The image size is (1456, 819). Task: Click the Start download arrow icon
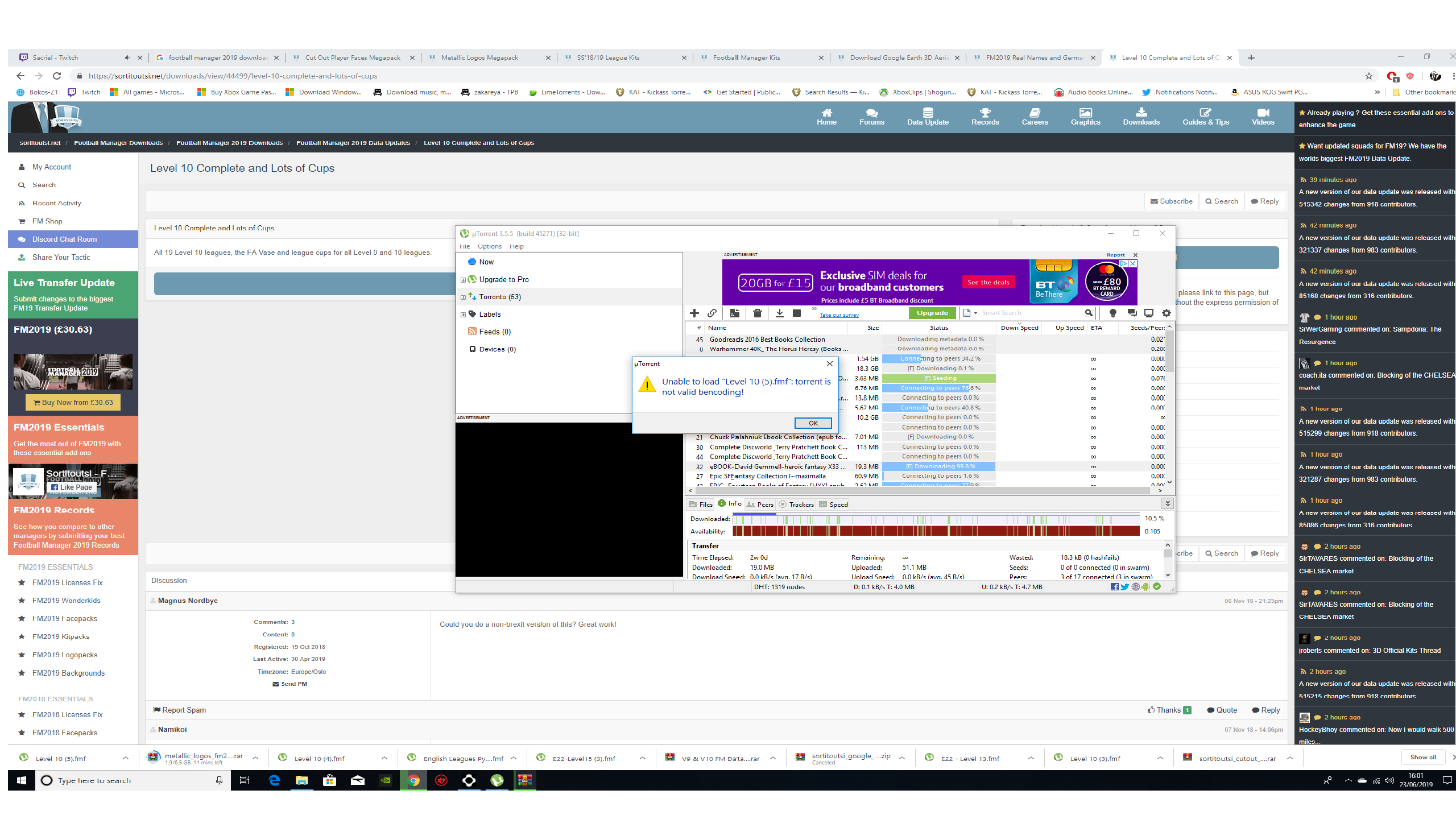point(780,313)
